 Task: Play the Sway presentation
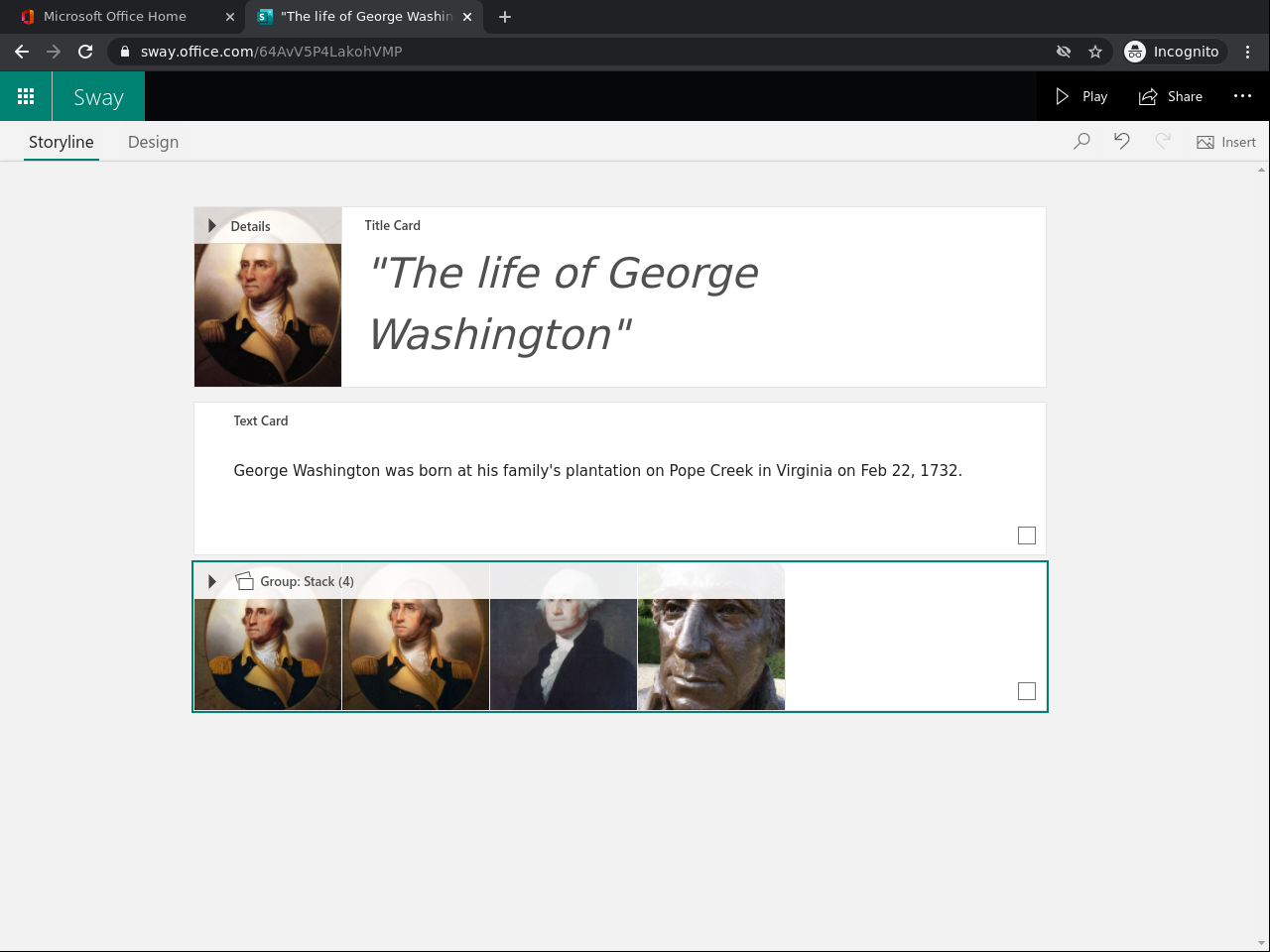point(1080,96)
